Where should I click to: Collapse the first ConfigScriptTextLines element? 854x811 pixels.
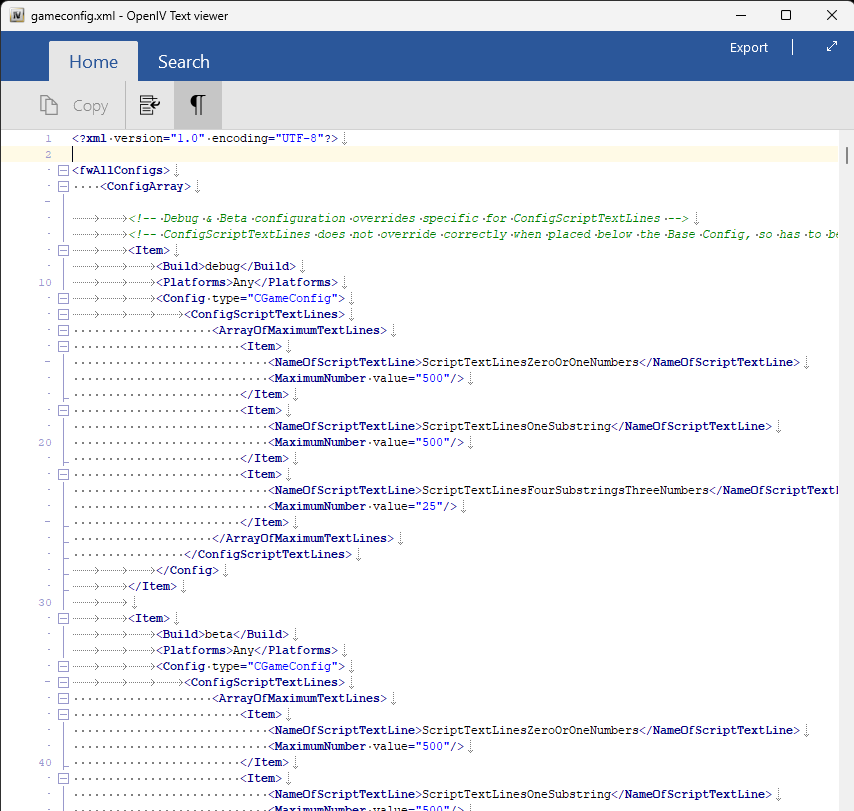pos(63,314)
